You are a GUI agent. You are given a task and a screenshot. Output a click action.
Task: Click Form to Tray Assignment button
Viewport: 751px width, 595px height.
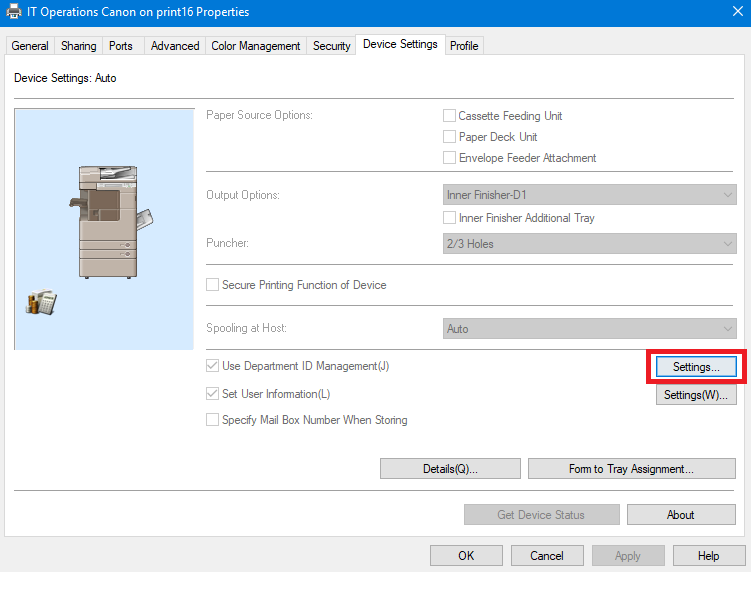632,469
